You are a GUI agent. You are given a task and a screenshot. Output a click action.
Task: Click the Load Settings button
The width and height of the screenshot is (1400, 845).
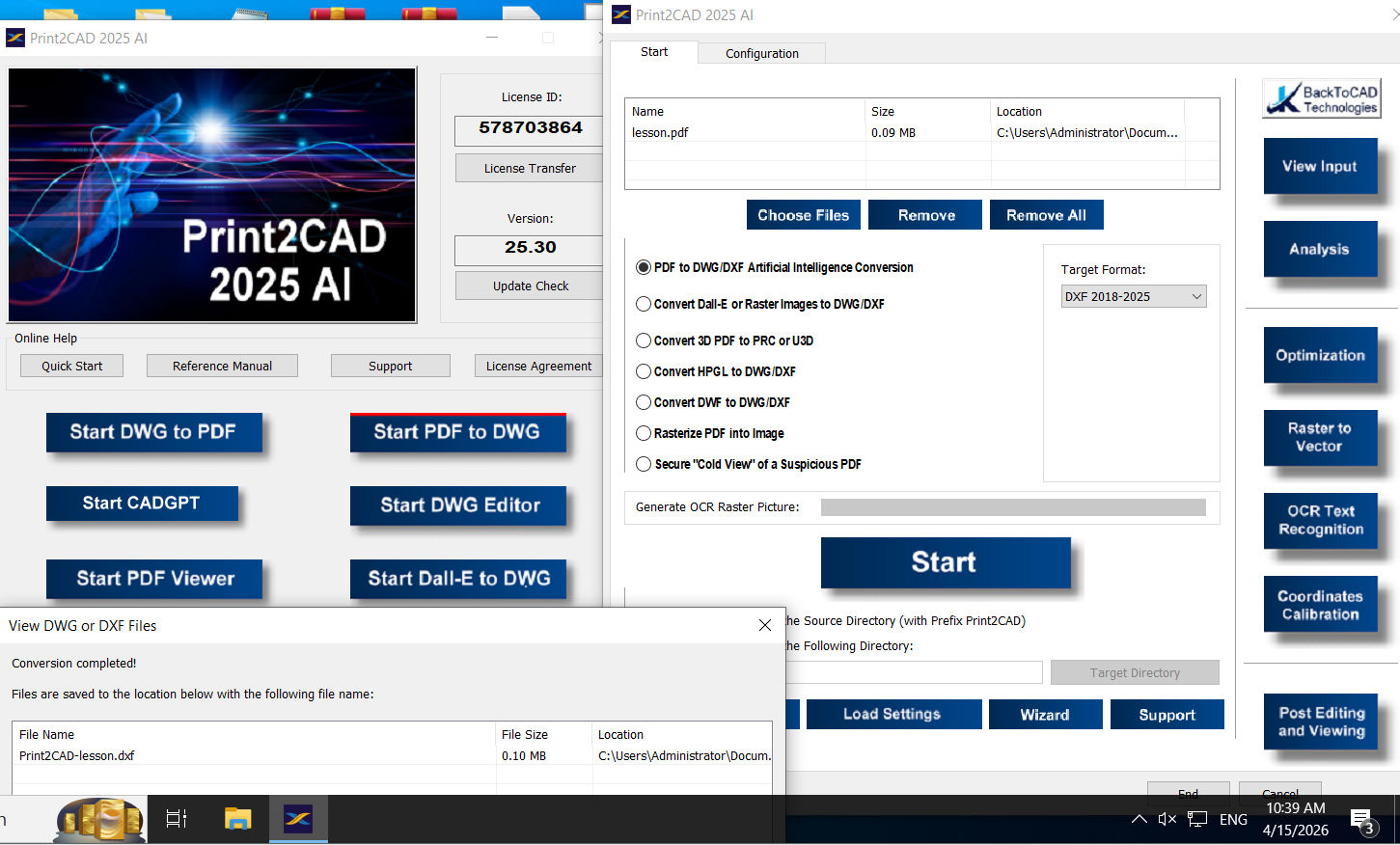pos(893,714)
